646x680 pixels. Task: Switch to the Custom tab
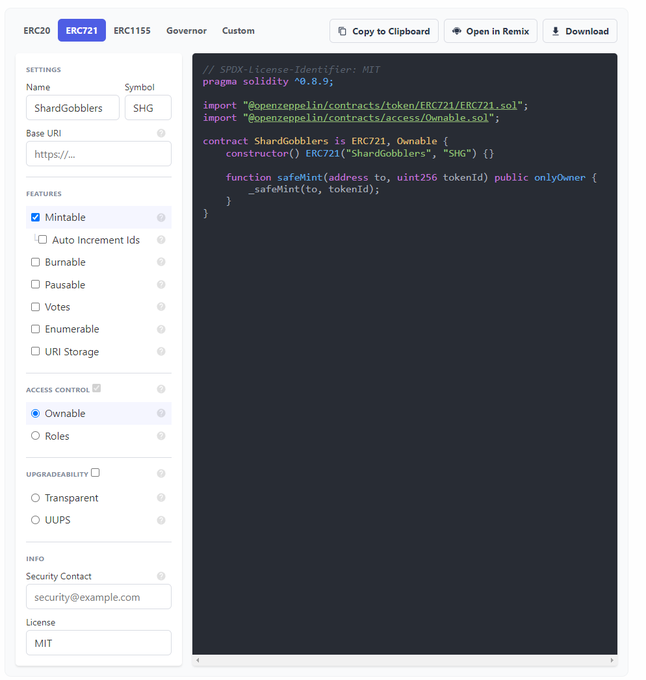(x=238, y=30)
